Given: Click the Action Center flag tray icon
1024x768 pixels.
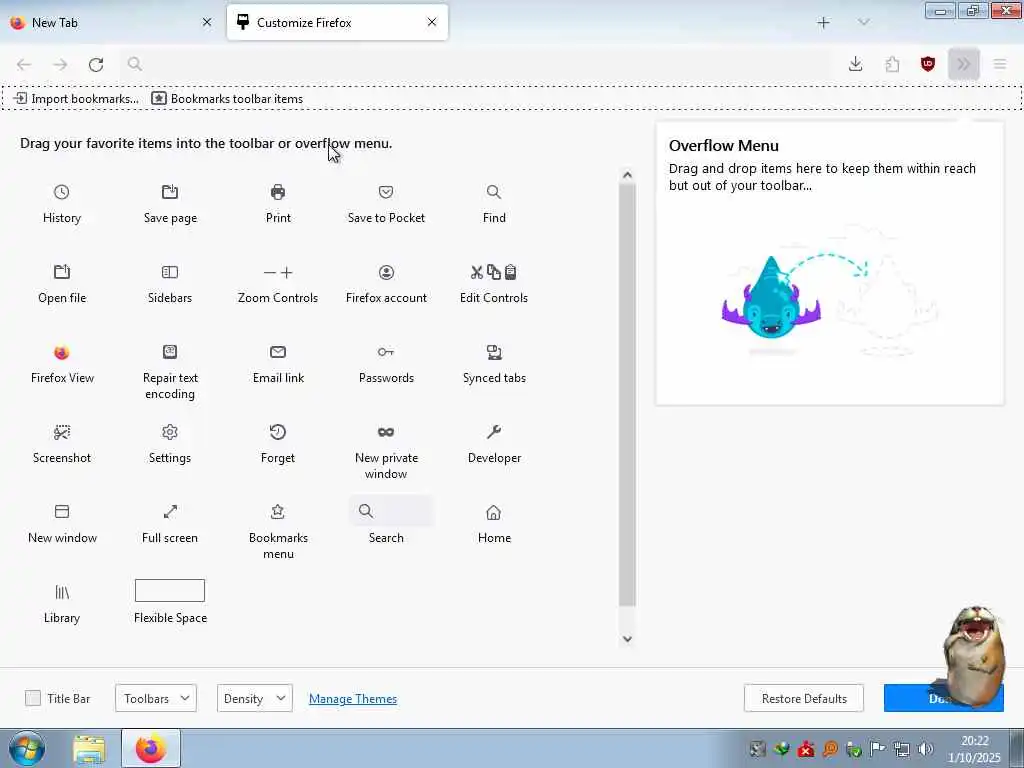Looking at the screenshot, I should point(878,749).
